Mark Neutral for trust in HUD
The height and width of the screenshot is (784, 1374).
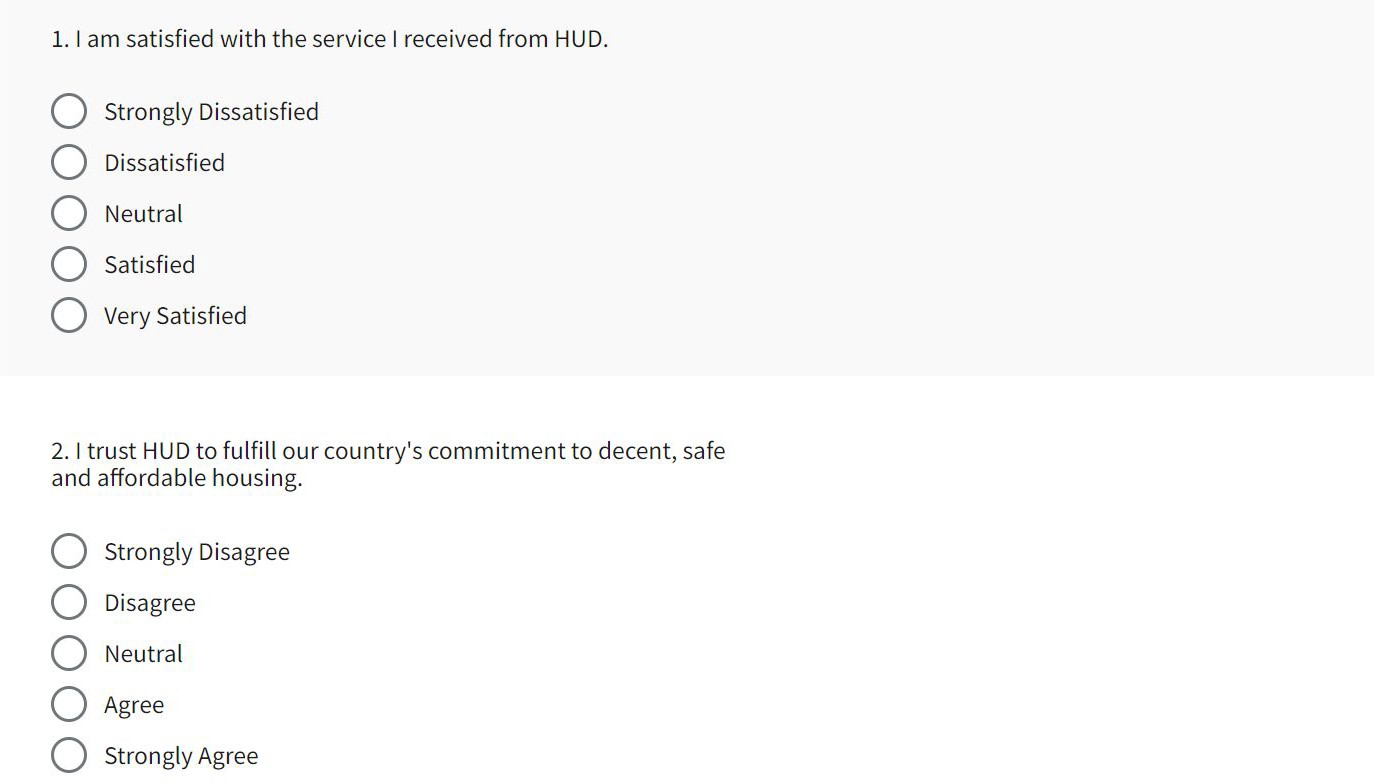pos(68,654)
